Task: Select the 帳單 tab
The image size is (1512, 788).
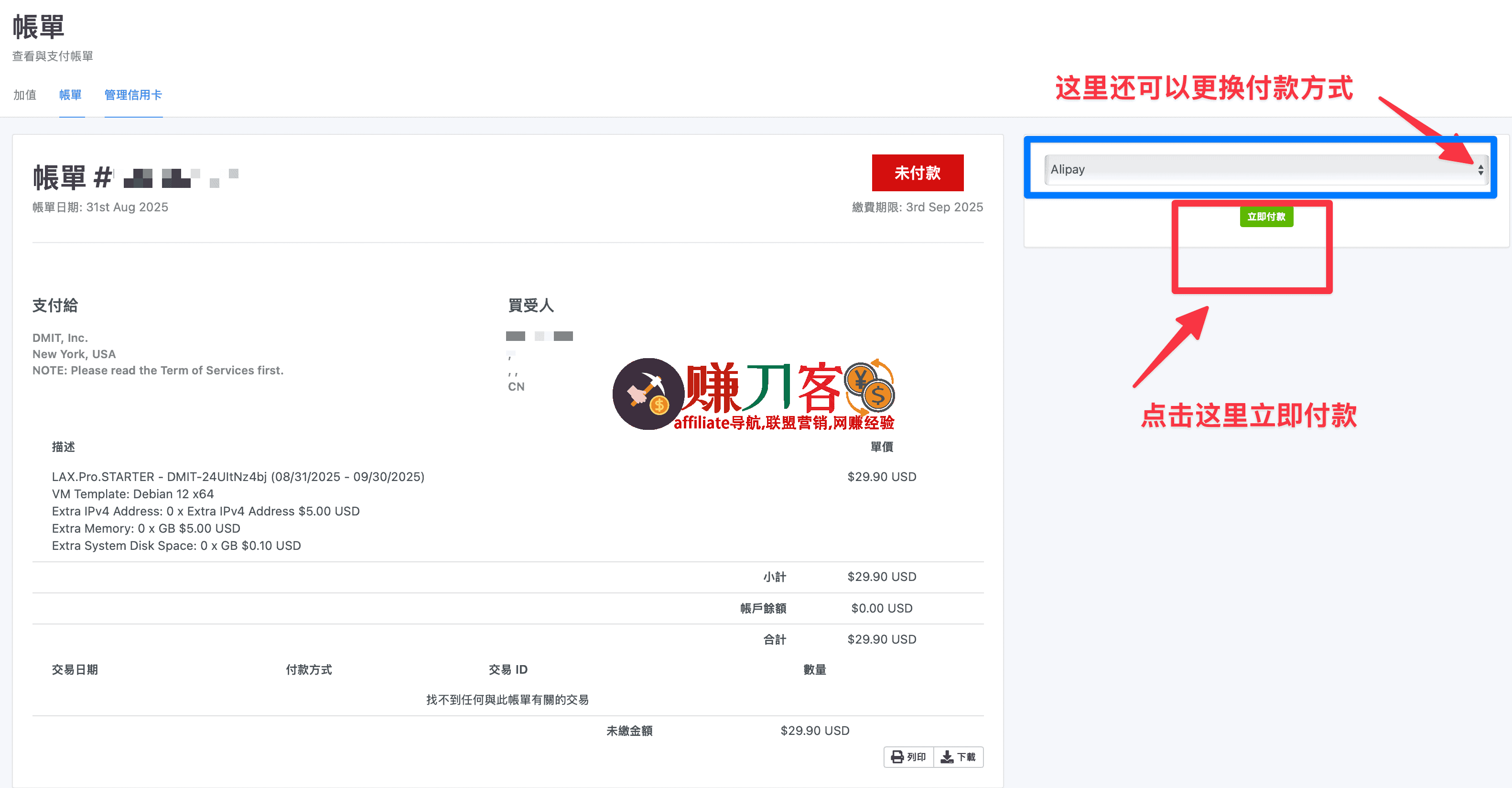Action: [70, 95]
